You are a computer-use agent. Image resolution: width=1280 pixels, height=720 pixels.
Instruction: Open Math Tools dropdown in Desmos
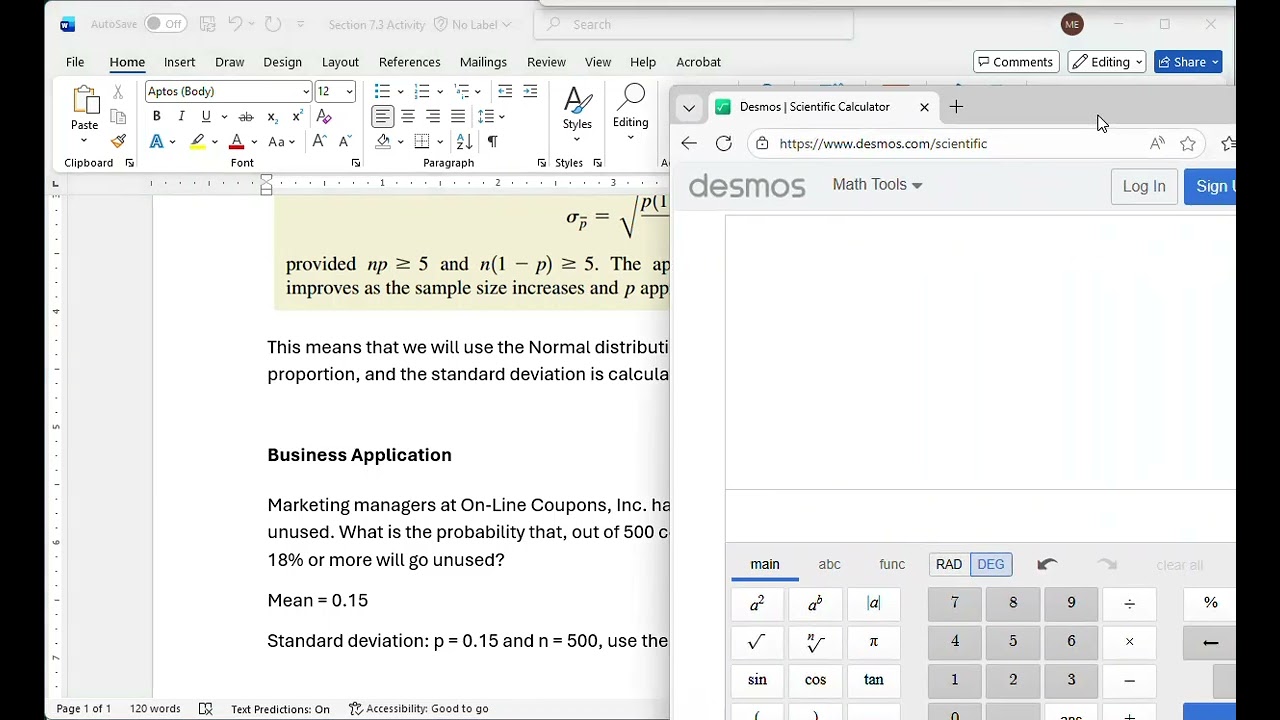pos(877,185)
